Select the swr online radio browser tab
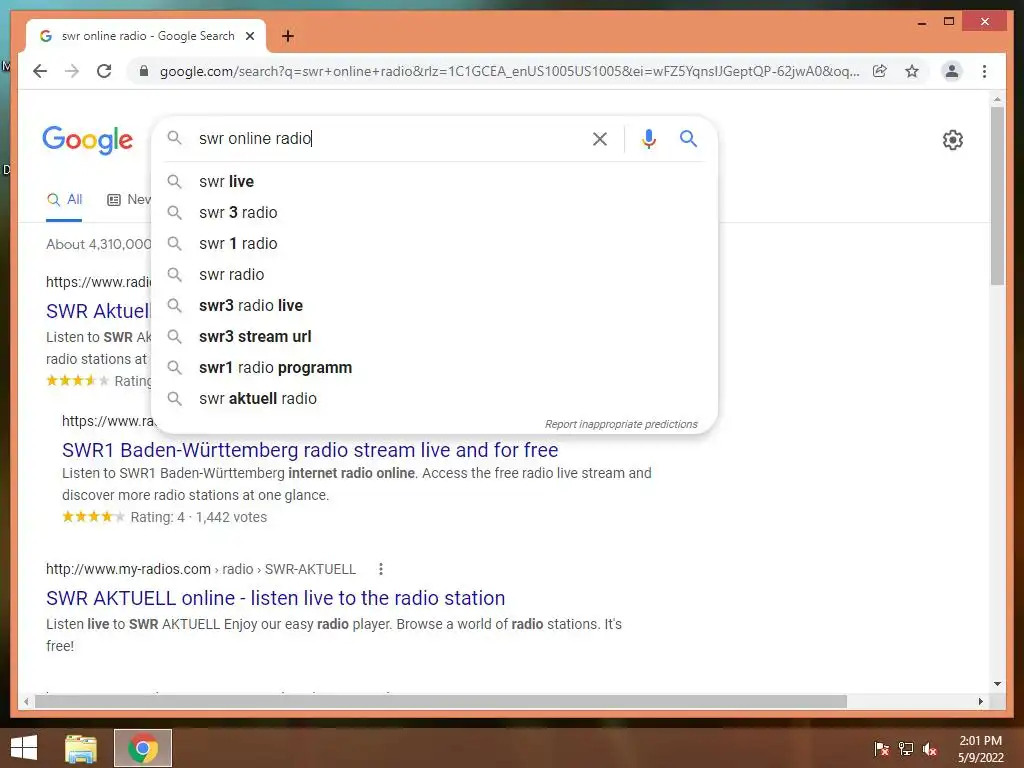Screen dimensions: 1024x768 146,36
